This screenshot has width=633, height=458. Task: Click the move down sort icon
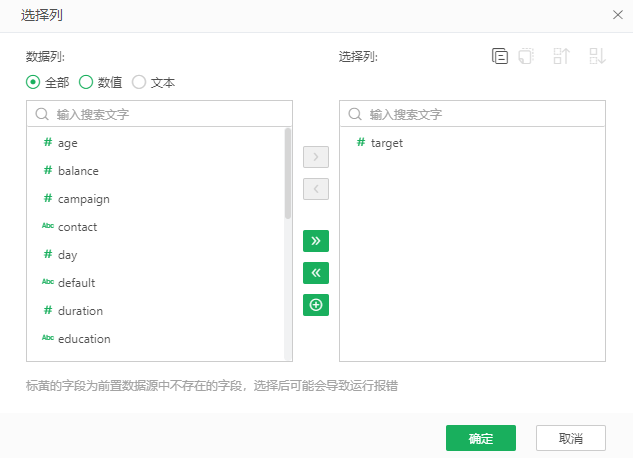coord(597,57)
